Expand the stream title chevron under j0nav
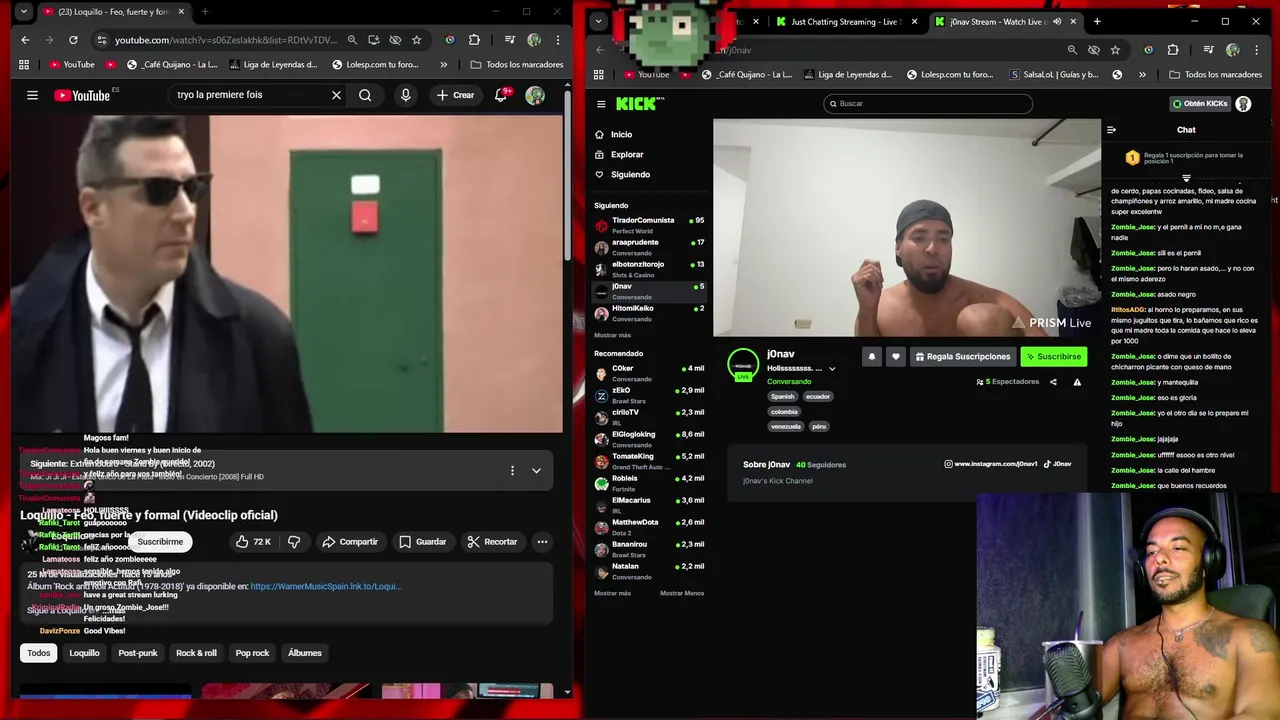 tap(831, 369)
